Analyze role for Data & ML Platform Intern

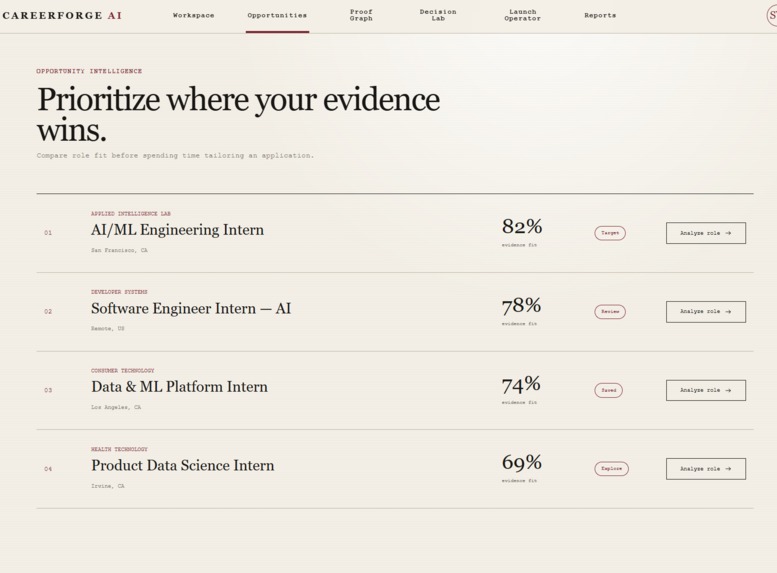click(706, 390)
